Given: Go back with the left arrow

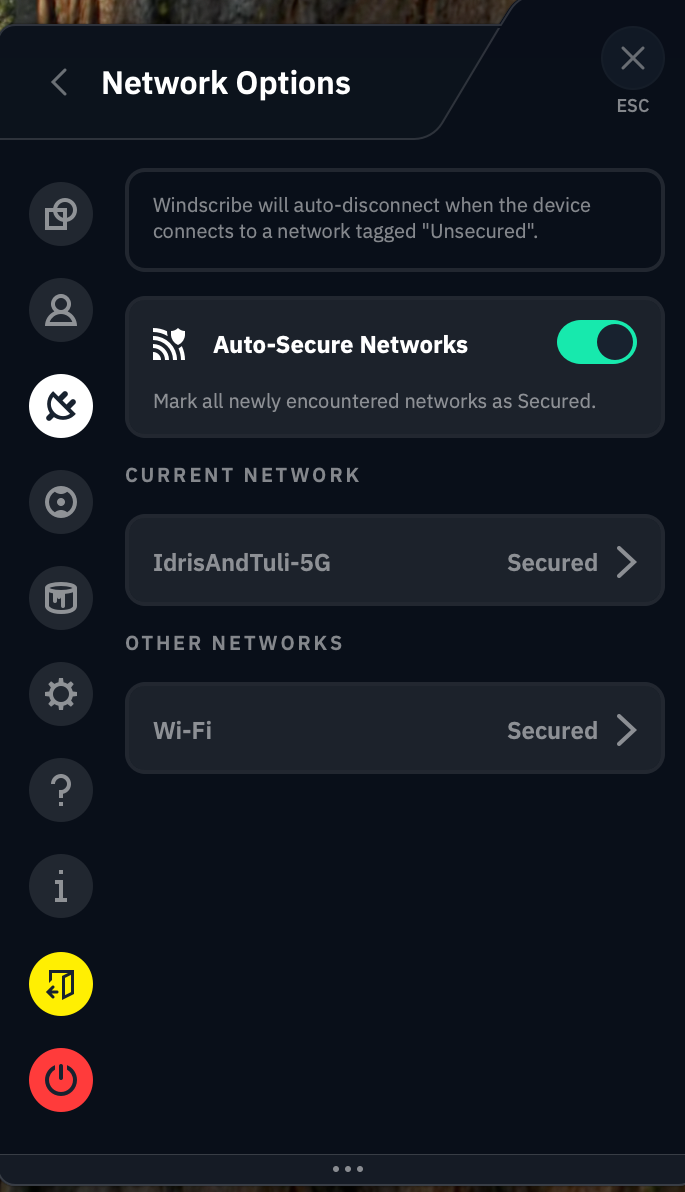Looking at the screenshot, I should tap(59, 83).
